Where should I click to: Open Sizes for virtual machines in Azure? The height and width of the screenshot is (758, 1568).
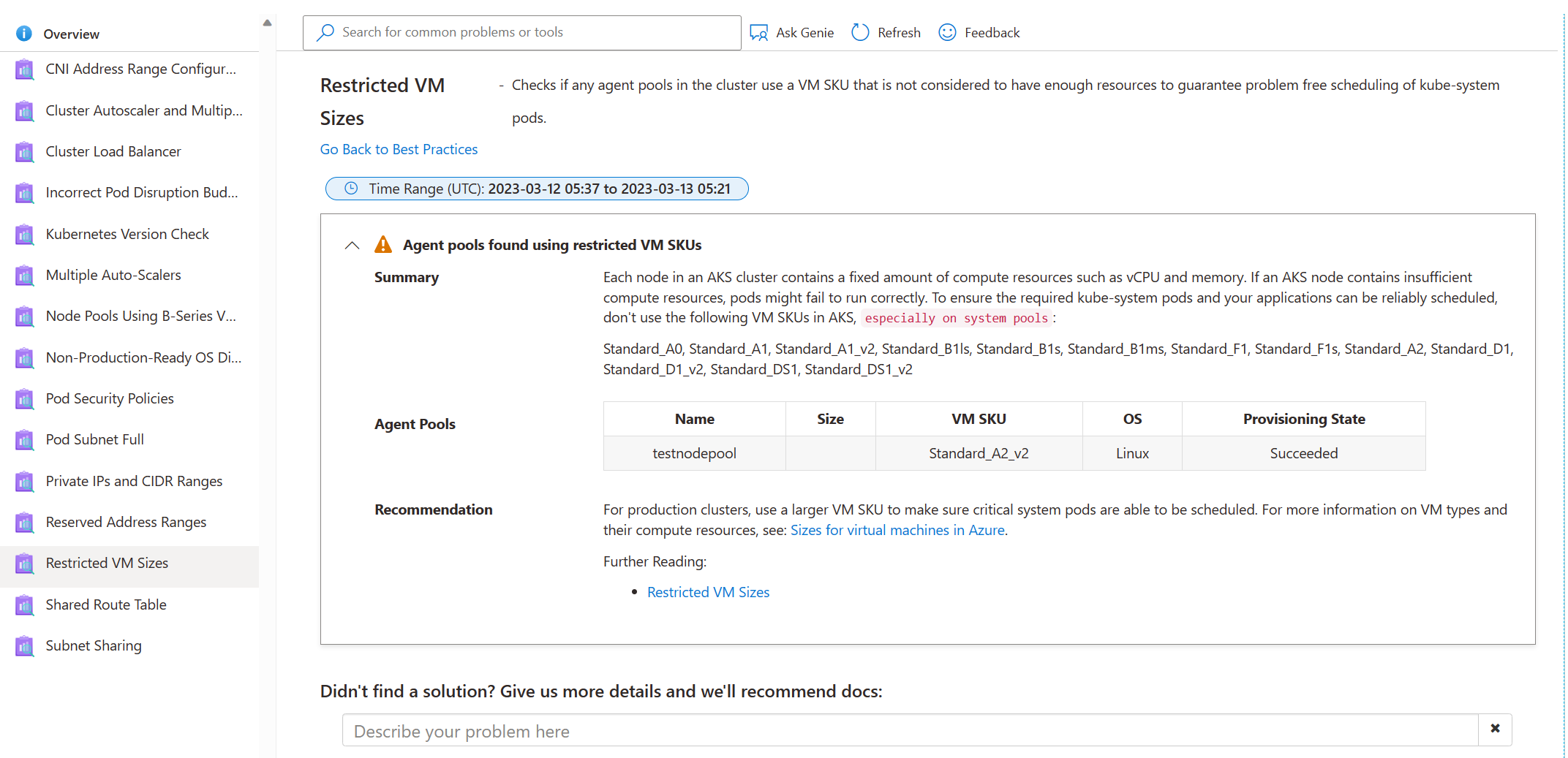[x=897, y=530]
